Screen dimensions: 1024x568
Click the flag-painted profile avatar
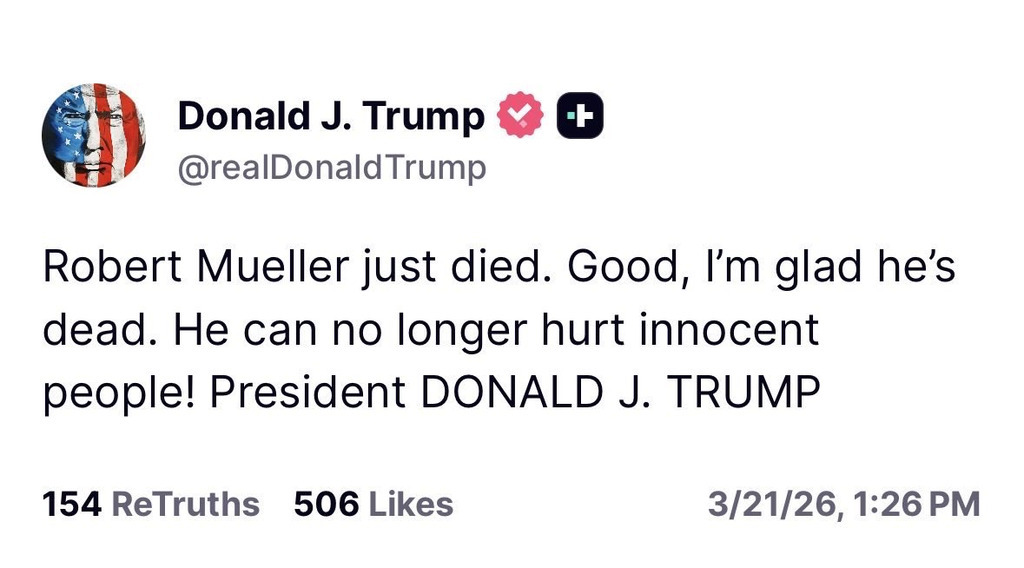(x=93, y=134)
